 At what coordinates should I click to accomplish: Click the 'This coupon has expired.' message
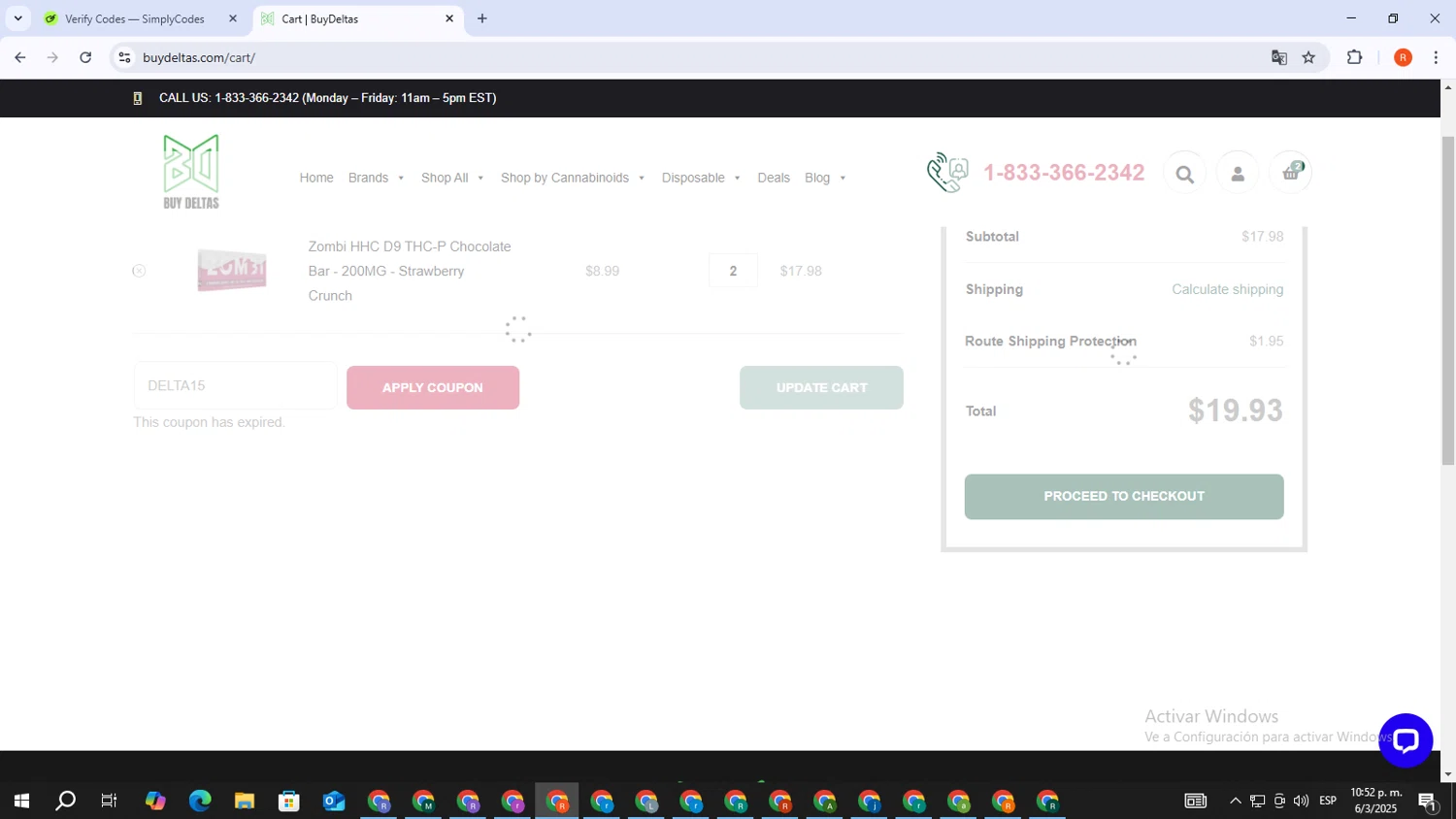(209, 422)
